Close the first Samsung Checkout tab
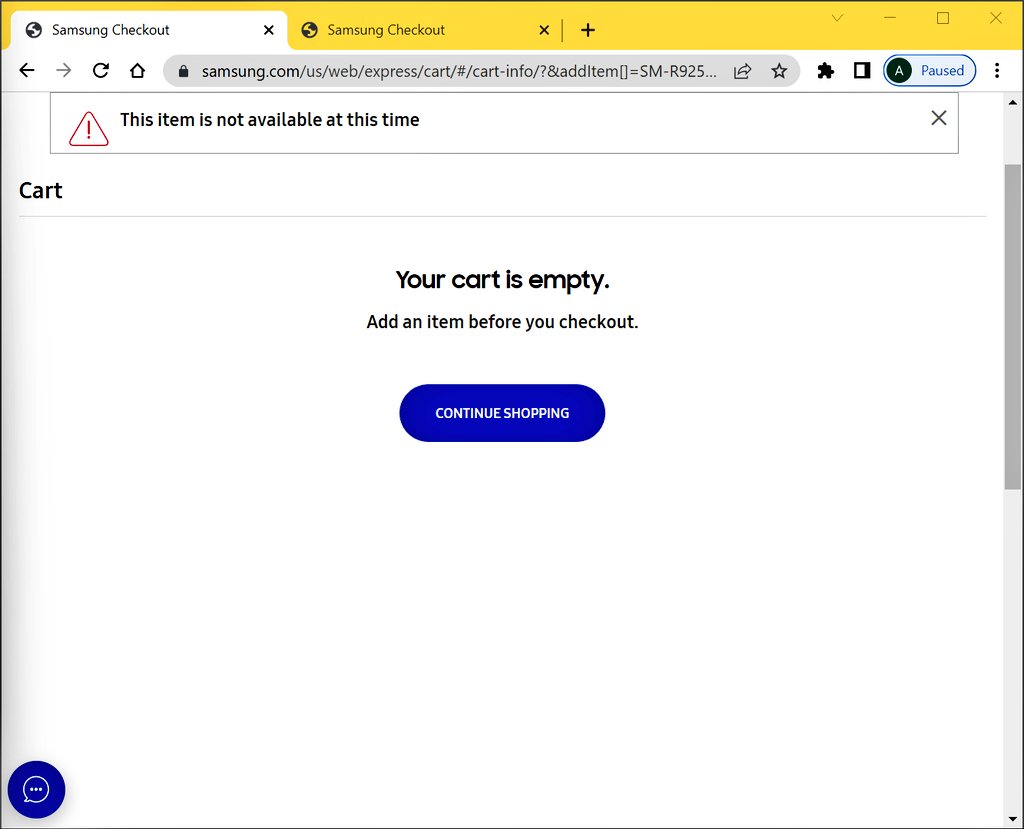Screen dimensions: 1024x829 pos(268,30)
